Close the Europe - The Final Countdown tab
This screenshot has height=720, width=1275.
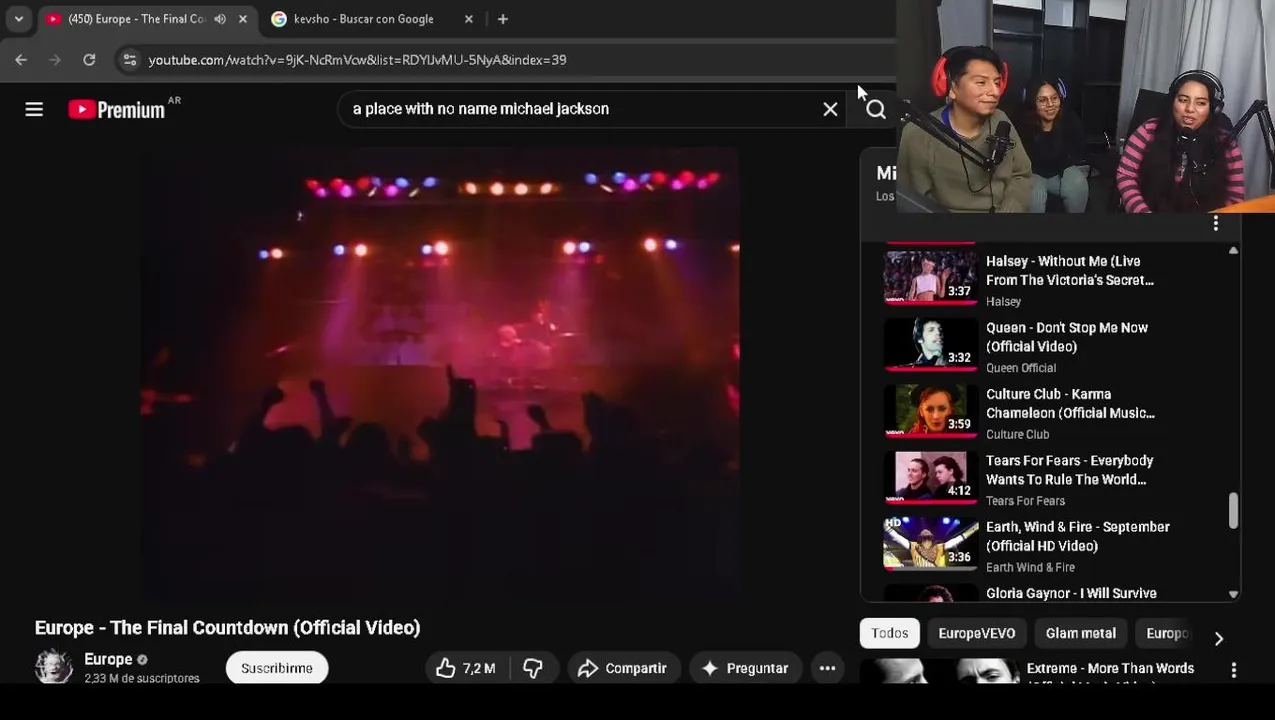tap(242, 19)
